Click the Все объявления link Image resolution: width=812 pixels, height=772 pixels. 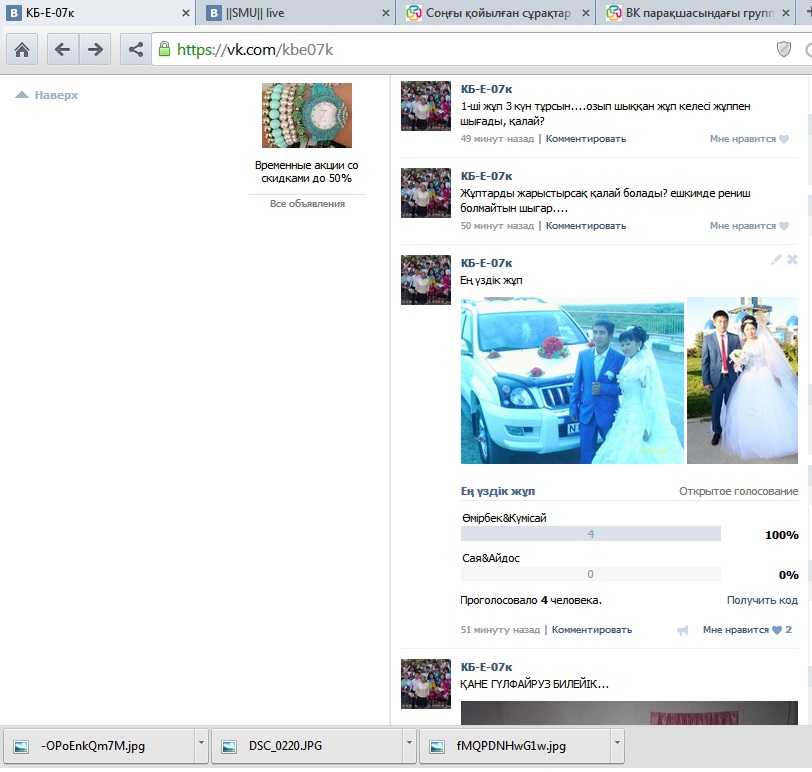[x=307, y=204]
